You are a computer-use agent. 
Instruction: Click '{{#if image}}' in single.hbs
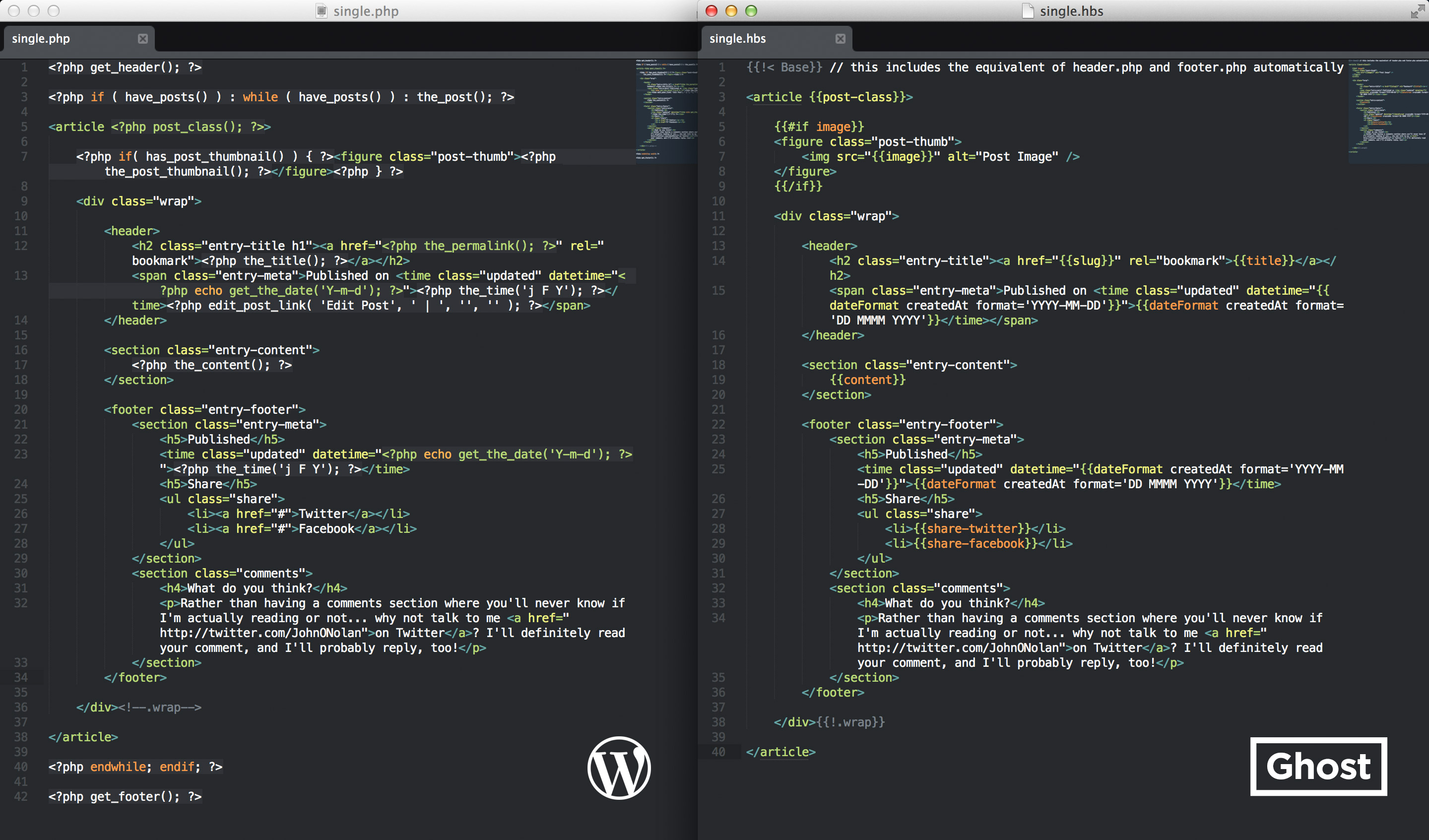(819, 127)
